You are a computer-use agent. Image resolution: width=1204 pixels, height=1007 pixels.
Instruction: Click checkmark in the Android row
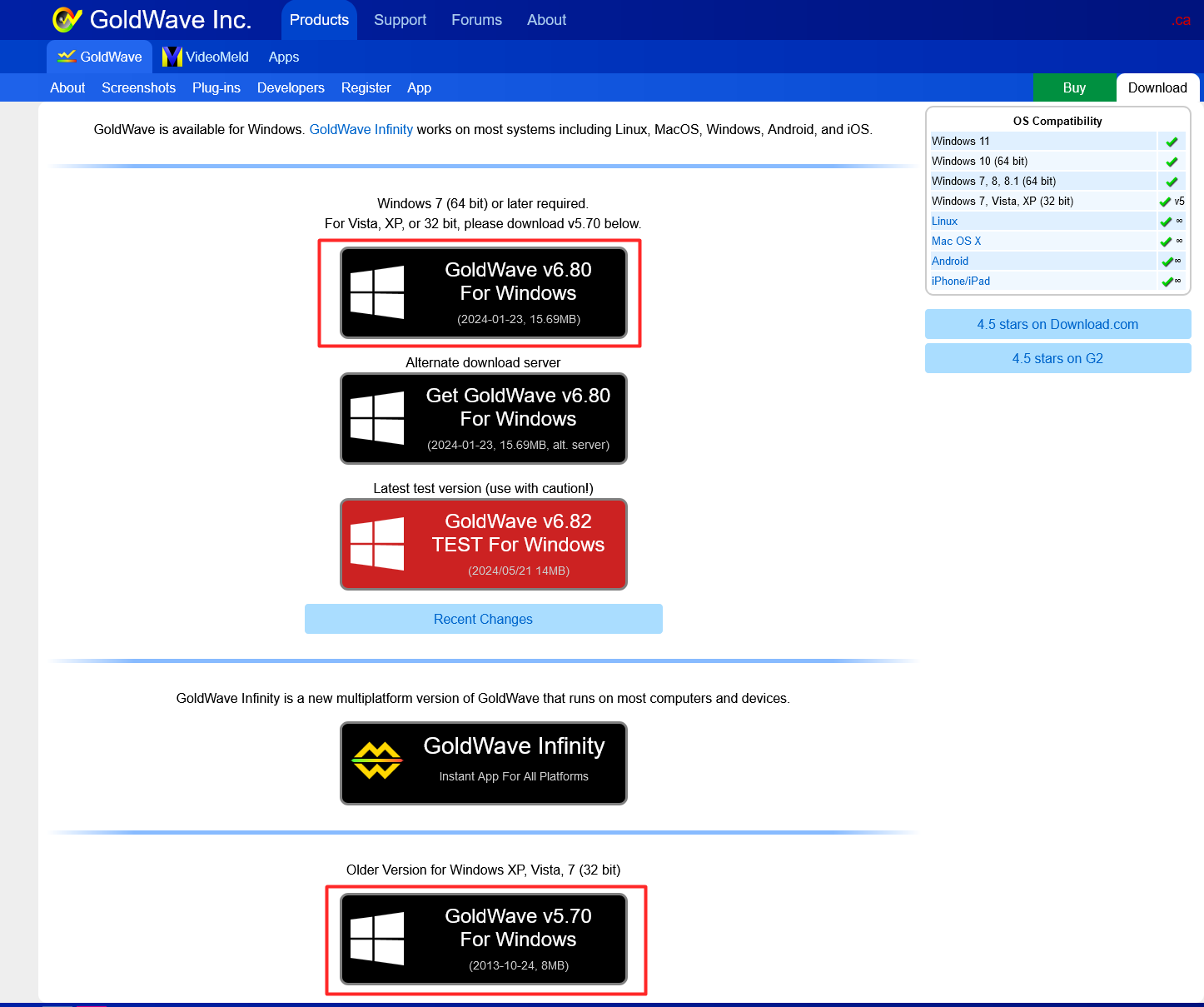[x=1167, y=262]
